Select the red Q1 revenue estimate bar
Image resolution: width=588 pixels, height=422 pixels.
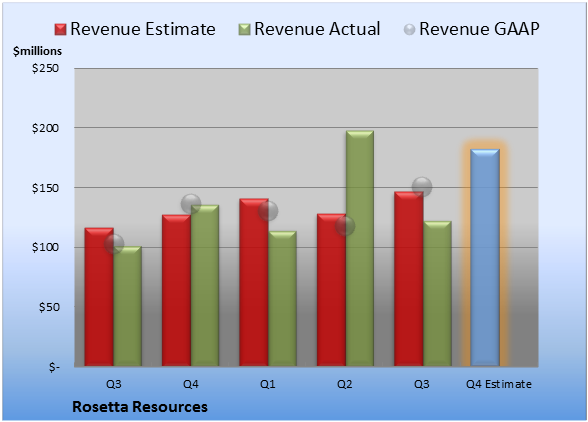coord(254,282)
